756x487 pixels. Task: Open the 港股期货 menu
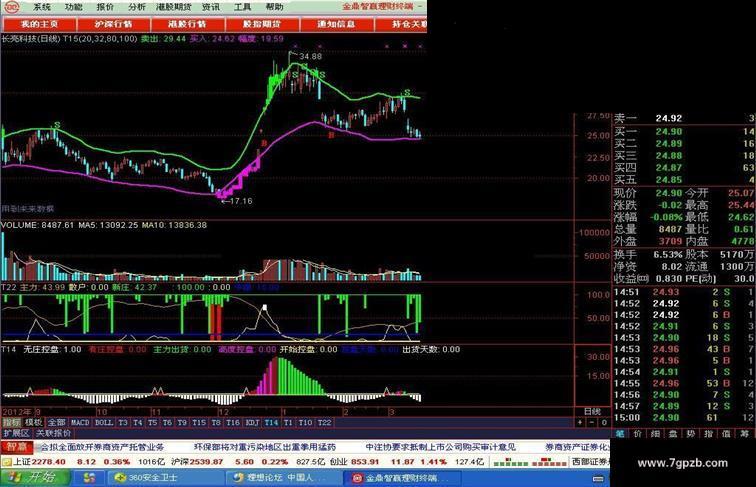(x=174, y=7)
